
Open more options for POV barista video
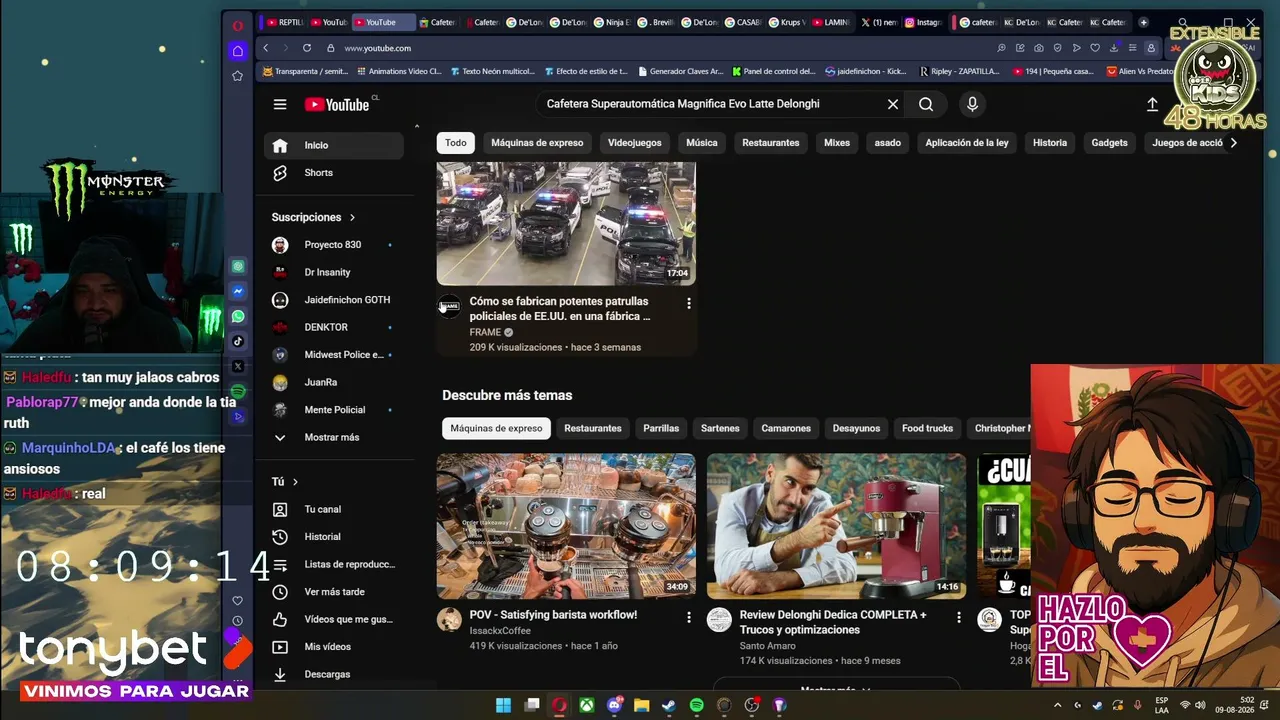688,618
